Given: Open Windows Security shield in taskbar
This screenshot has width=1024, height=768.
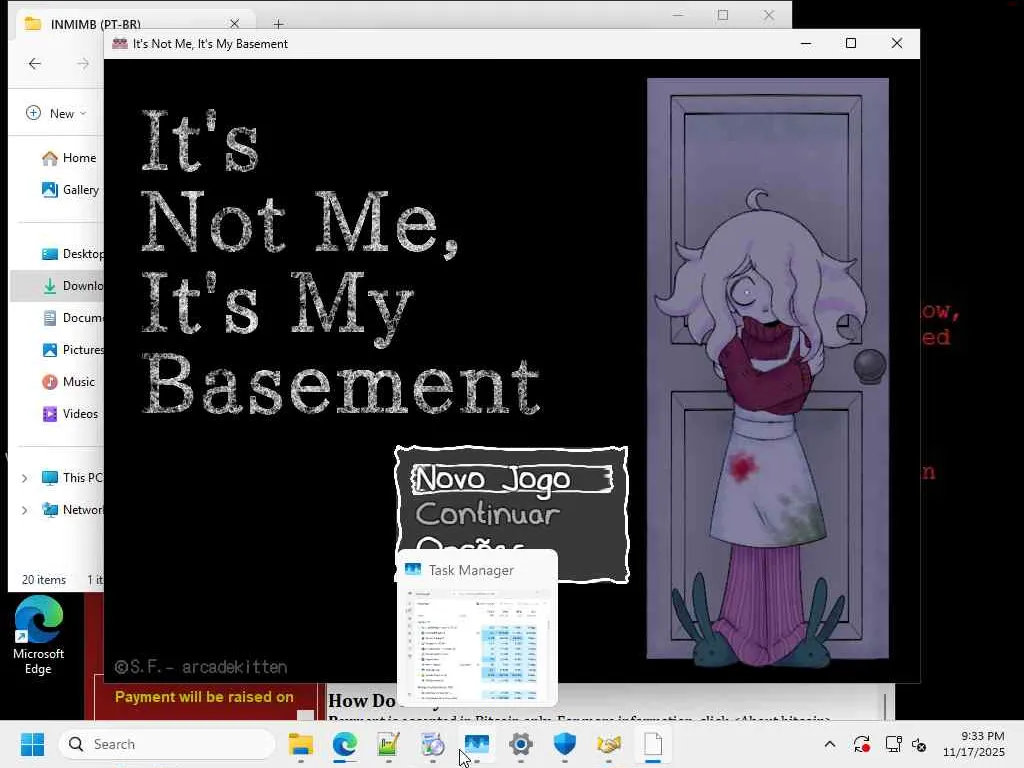Looking at the screenshot, I should pyautogui.click(x=565, y=745).
